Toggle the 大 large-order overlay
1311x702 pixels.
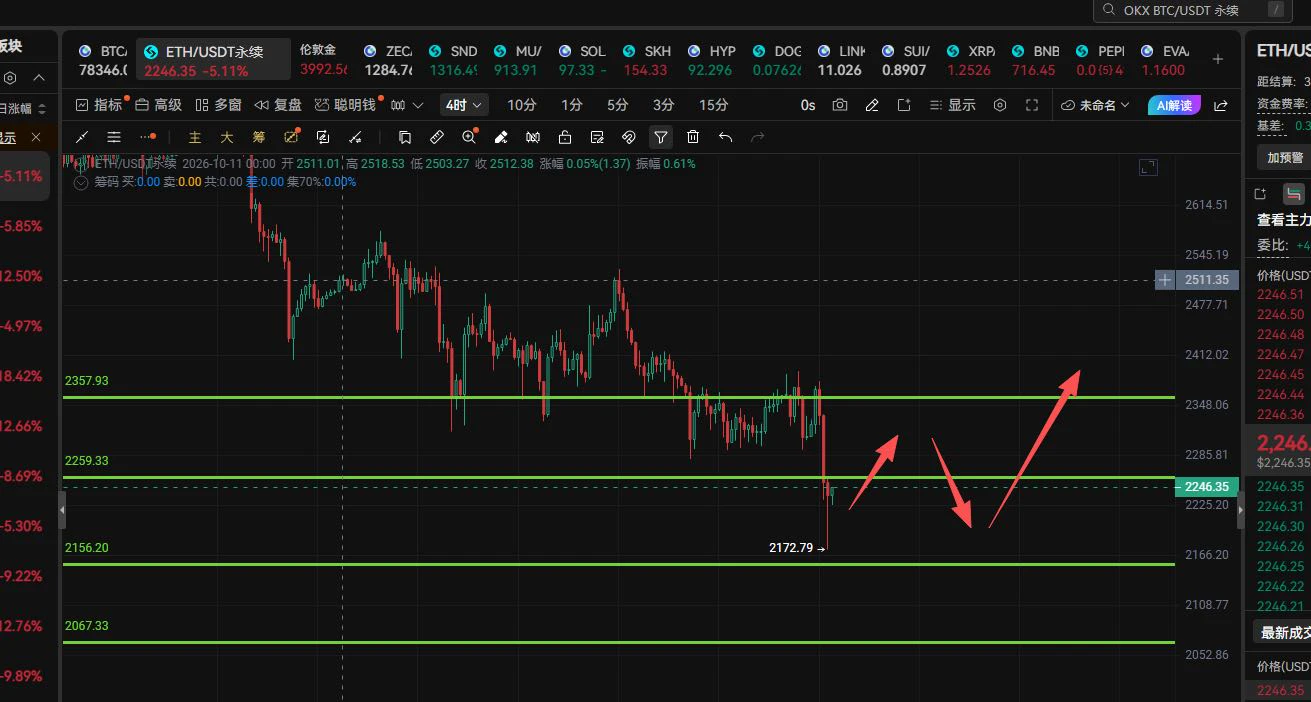[x=227, y=137]
